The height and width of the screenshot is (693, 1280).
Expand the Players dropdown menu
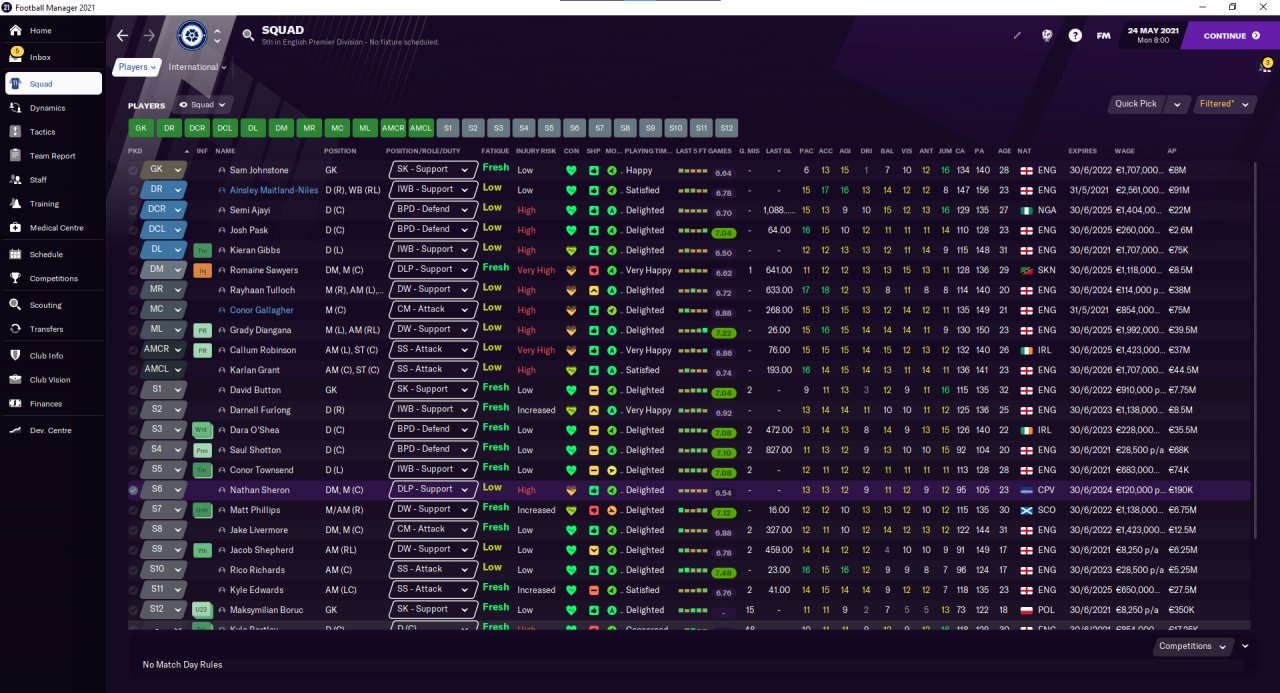pos(137,67)
